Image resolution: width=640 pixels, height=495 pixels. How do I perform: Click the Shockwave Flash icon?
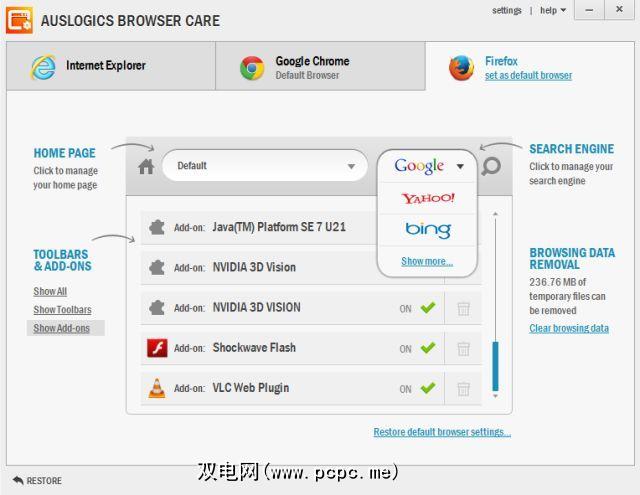click(x=157, y=348)
